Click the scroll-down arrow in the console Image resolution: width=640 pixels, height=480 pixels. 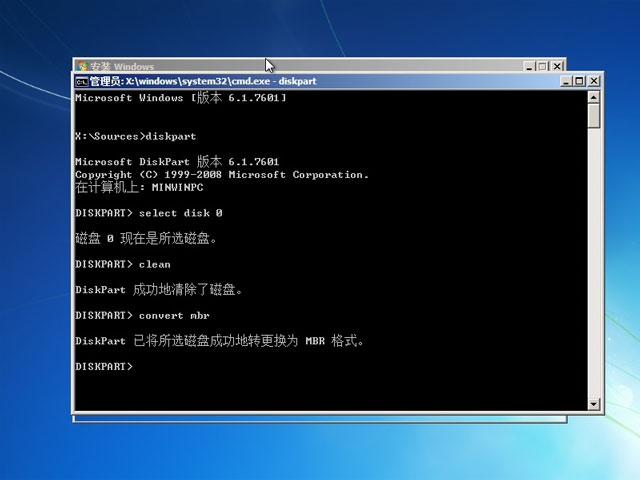pyautogui.click(x=593, y=404)
